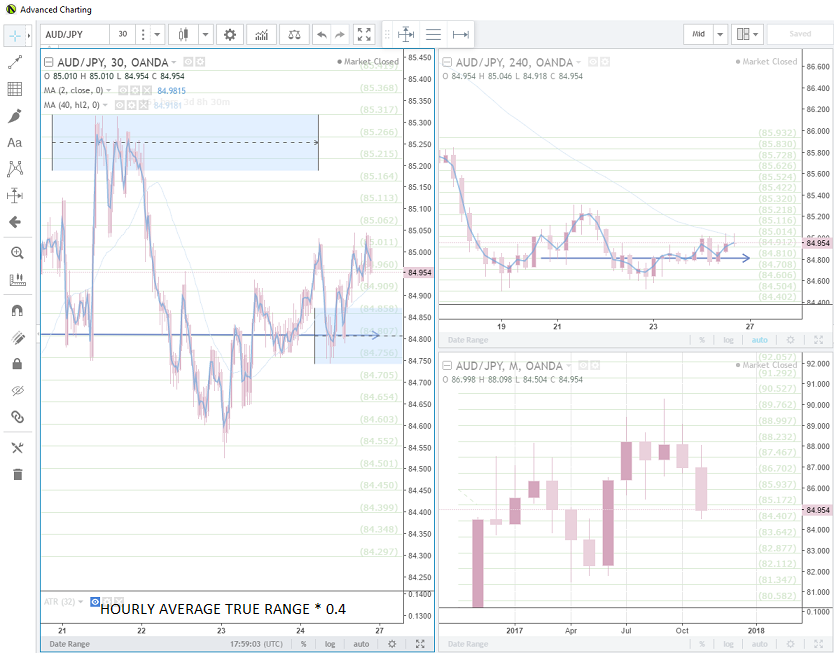Click the back arrow icon in left sidebar
Screen dimensions: 834x653
pos(15,222)
